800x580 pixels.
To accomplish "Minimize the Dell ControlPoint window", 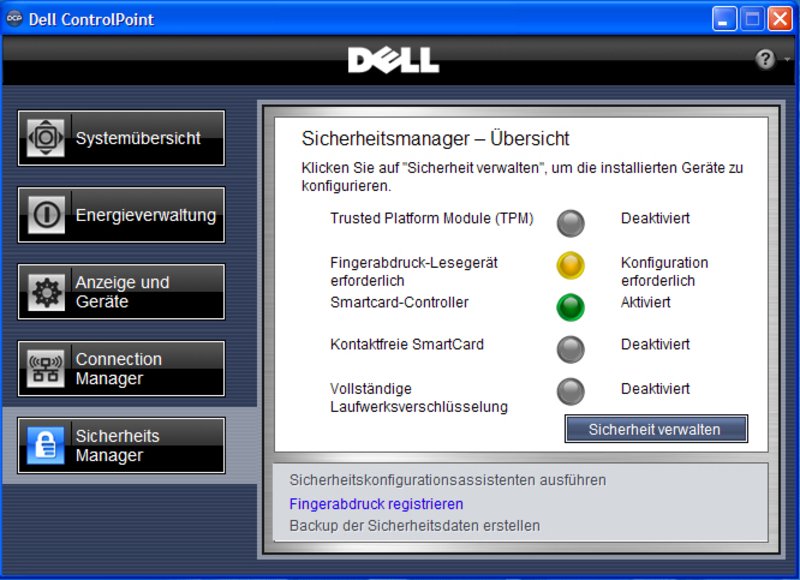I will coord(724,19).
